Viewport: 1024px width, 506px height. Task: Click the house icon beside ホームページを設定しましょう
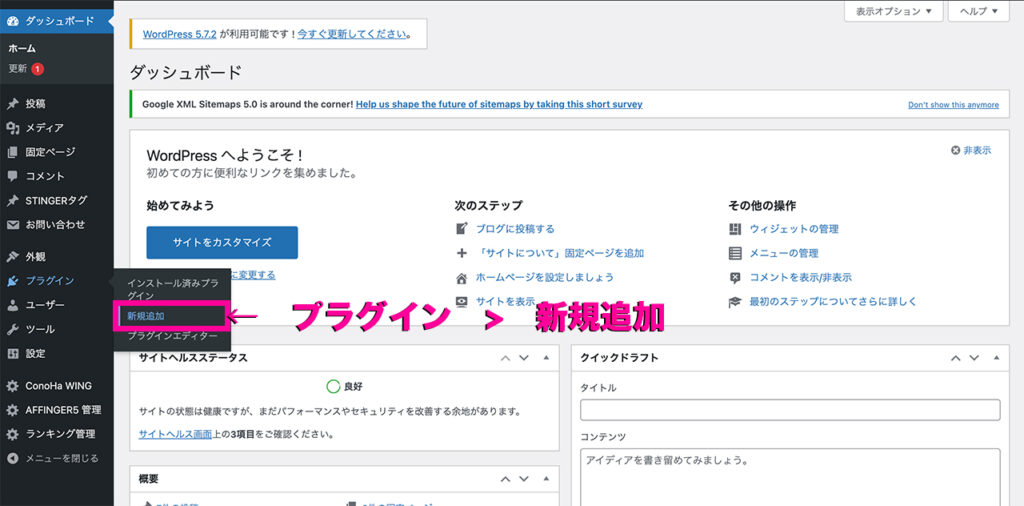coord(462,277)
